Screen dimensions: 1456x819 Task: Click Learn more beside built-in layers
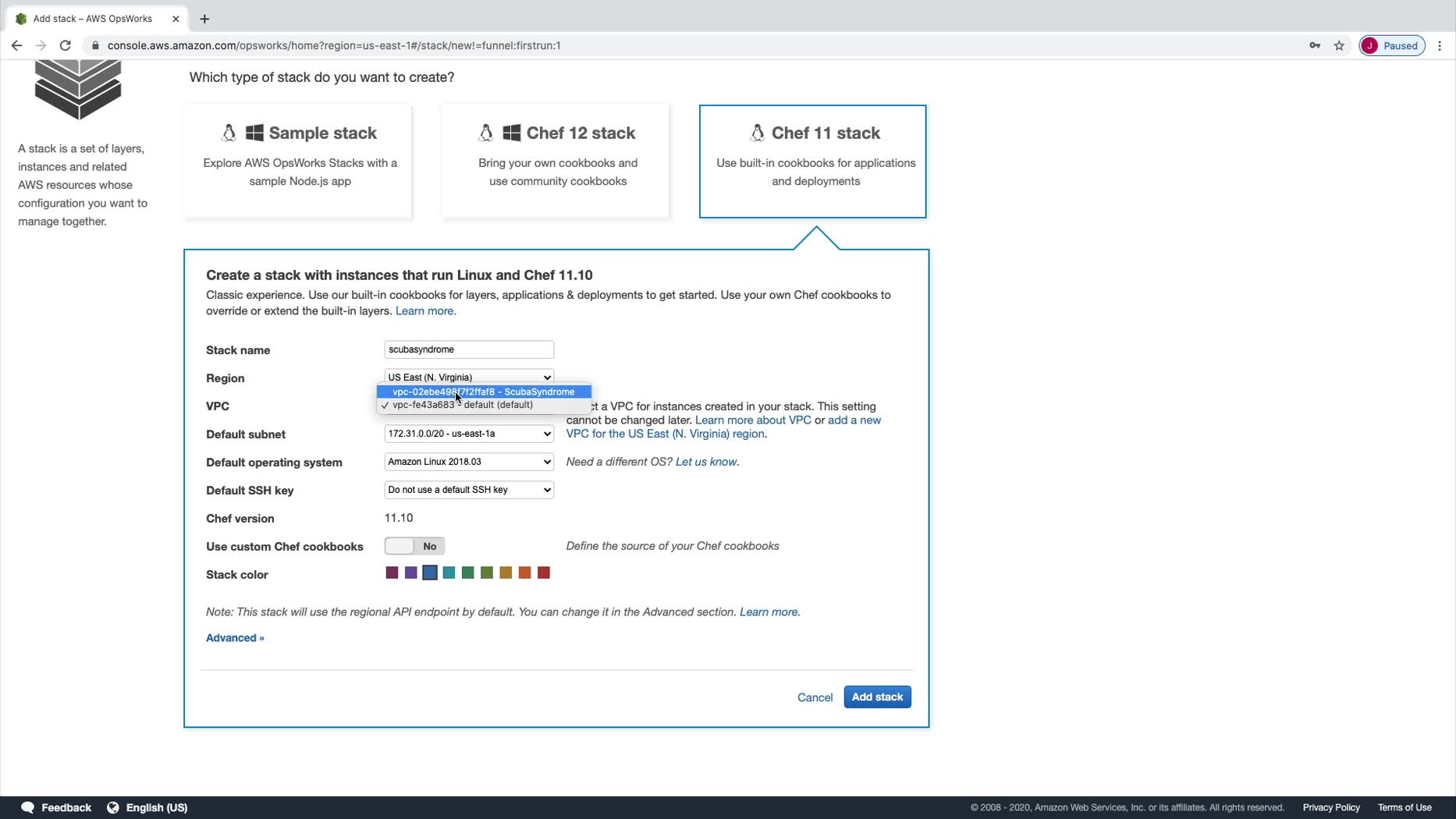coord(425,310)
